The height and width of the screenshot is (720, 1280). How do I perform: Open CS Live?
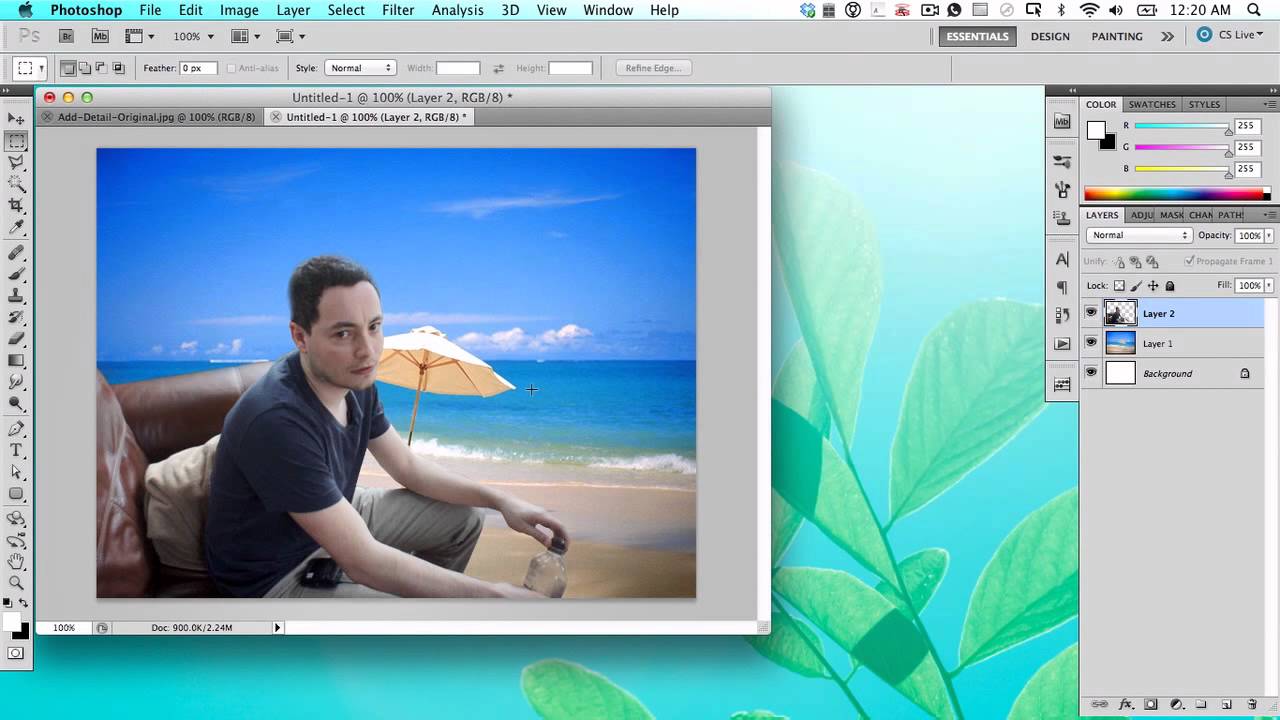click(1229, 35)
